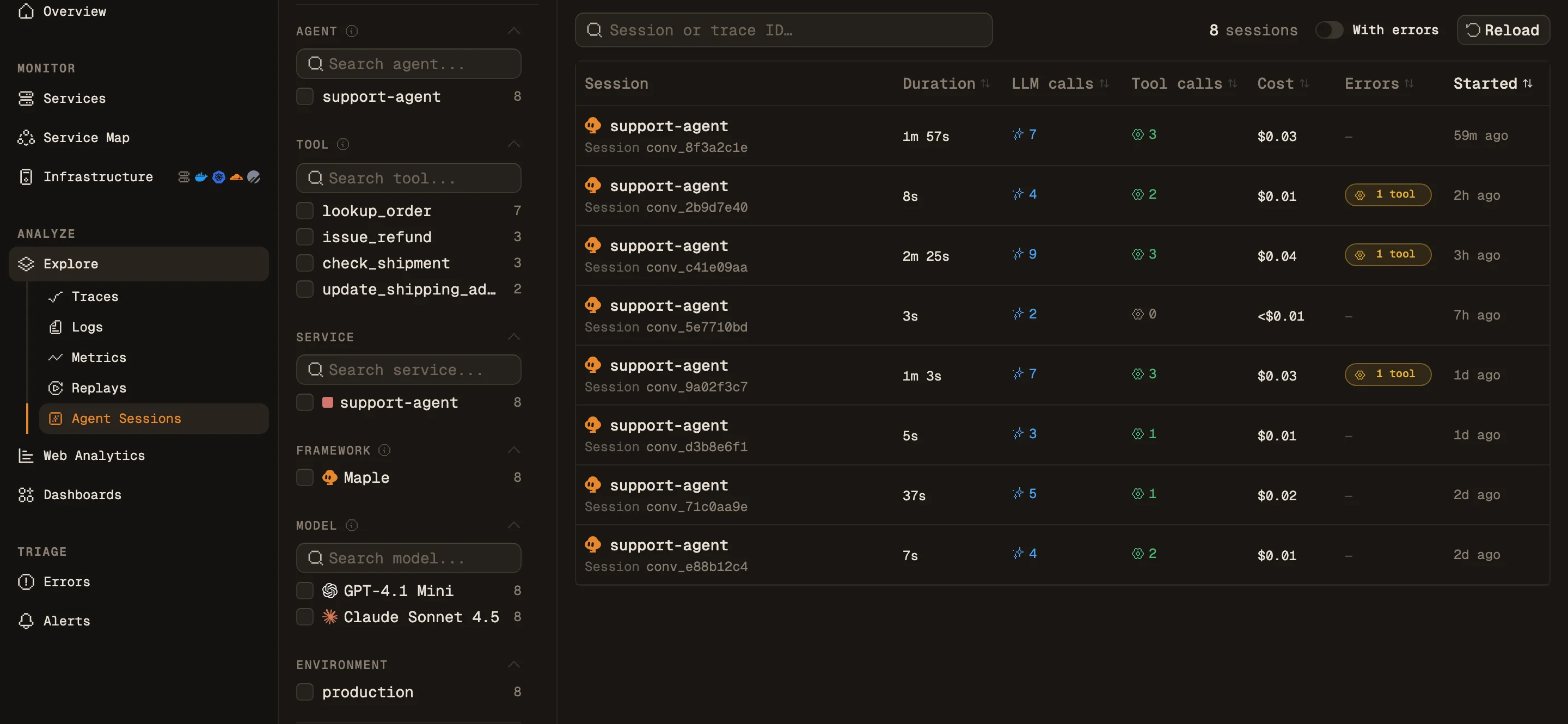Click the info icon next to TOOL

click(344, 144)
